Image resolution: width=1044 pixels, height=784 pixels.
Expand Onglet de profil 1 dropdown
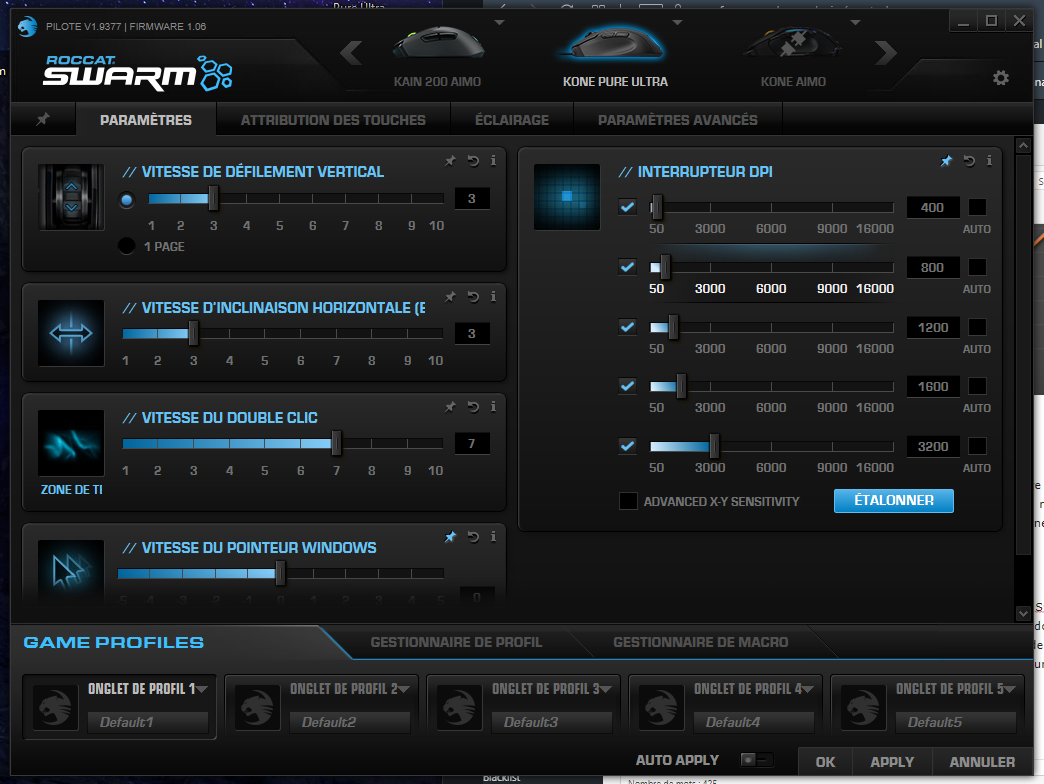click(x=202, y=688)
